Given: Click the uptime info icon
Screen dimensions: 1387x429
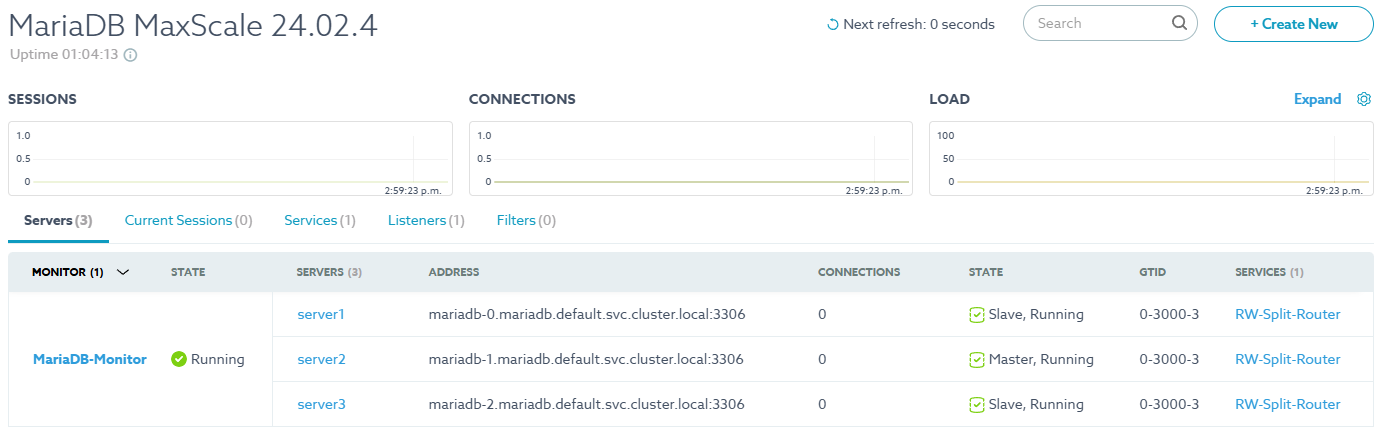Looking at the screenshot, I should click(130, 55).
